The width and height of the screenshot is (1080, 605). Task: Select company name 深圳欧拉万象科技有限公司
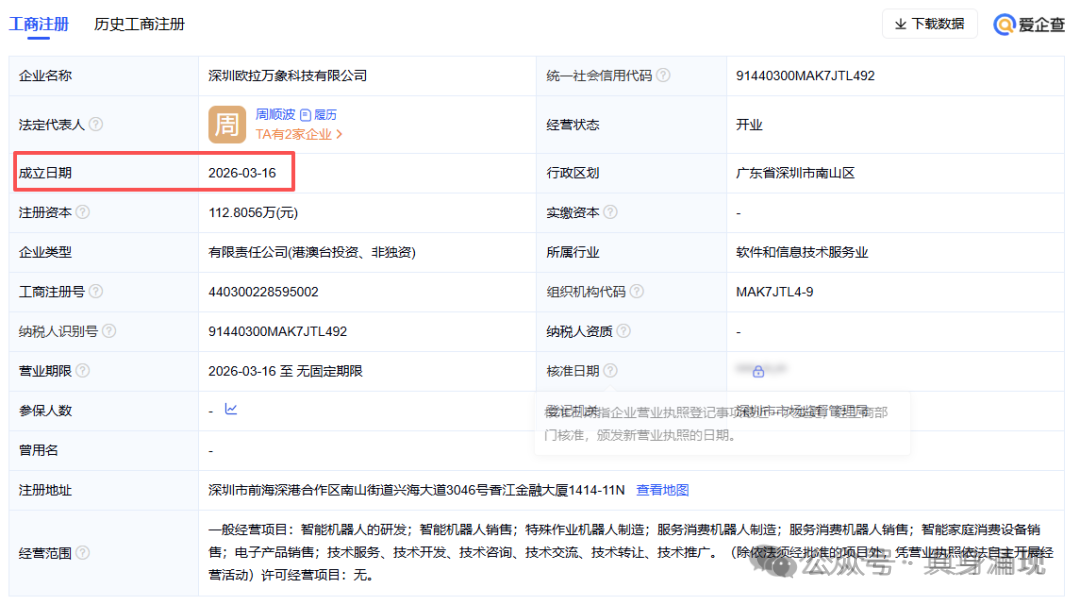click(288, 76)
